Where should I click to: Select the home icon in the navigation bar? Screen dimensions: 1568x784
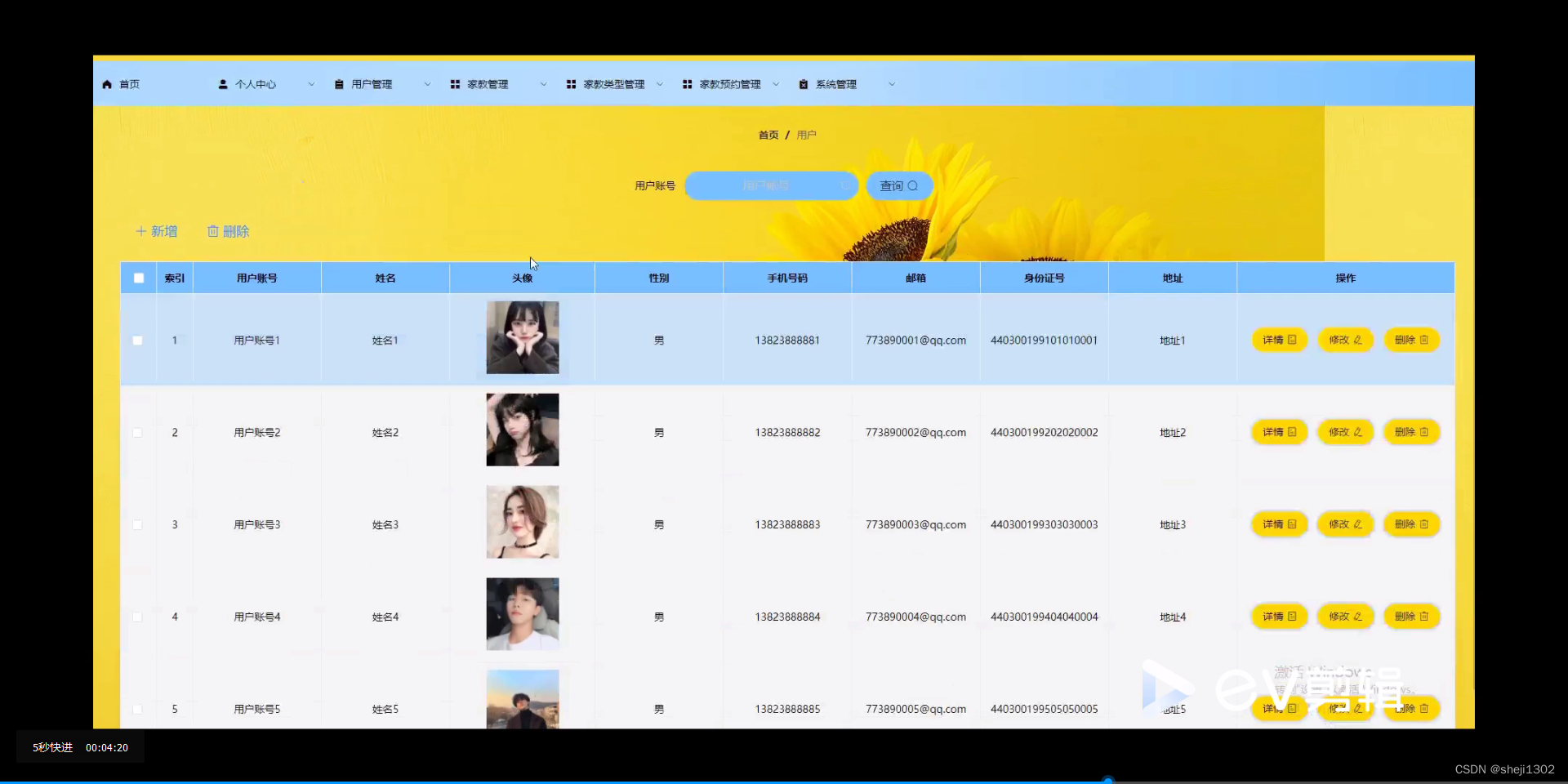coord(106,83)
